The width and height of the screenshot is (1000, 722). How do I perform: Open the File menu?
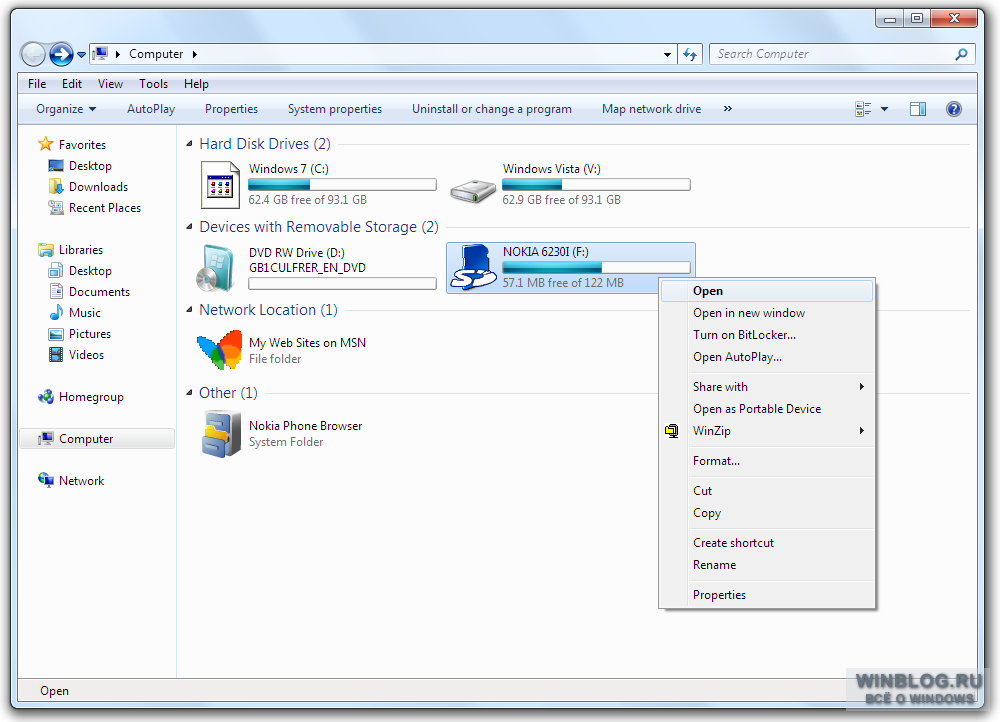[37, 84]
